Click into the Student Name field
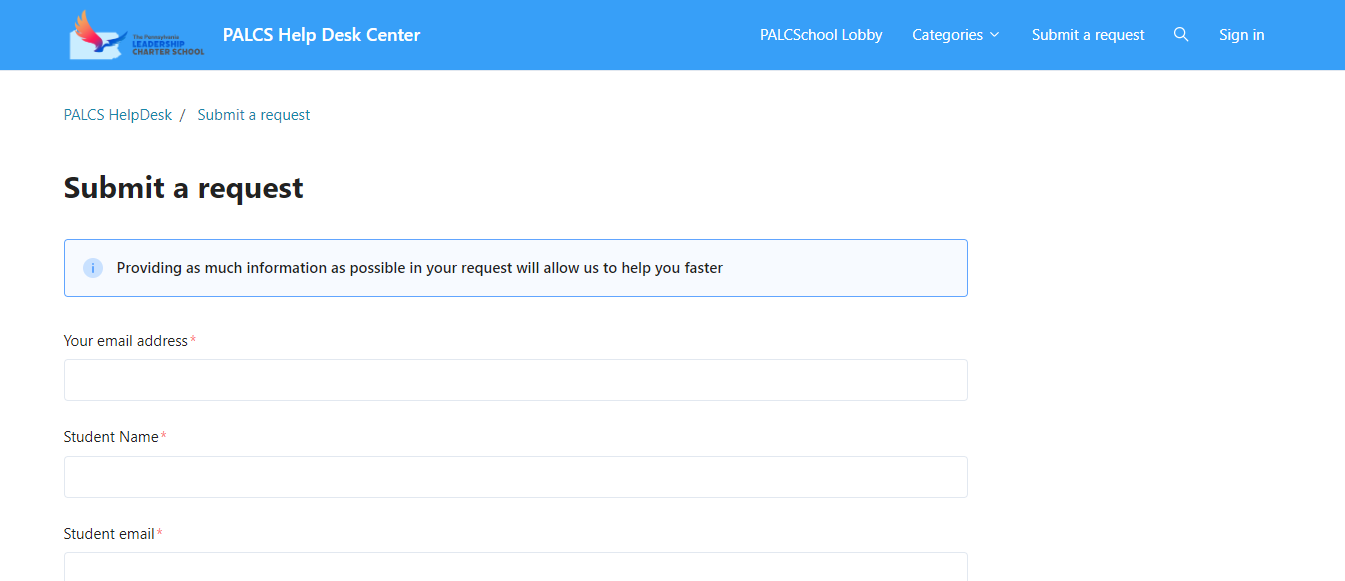Image resolution: width=1345 pixels, height=581 pixels. point(516,477)
